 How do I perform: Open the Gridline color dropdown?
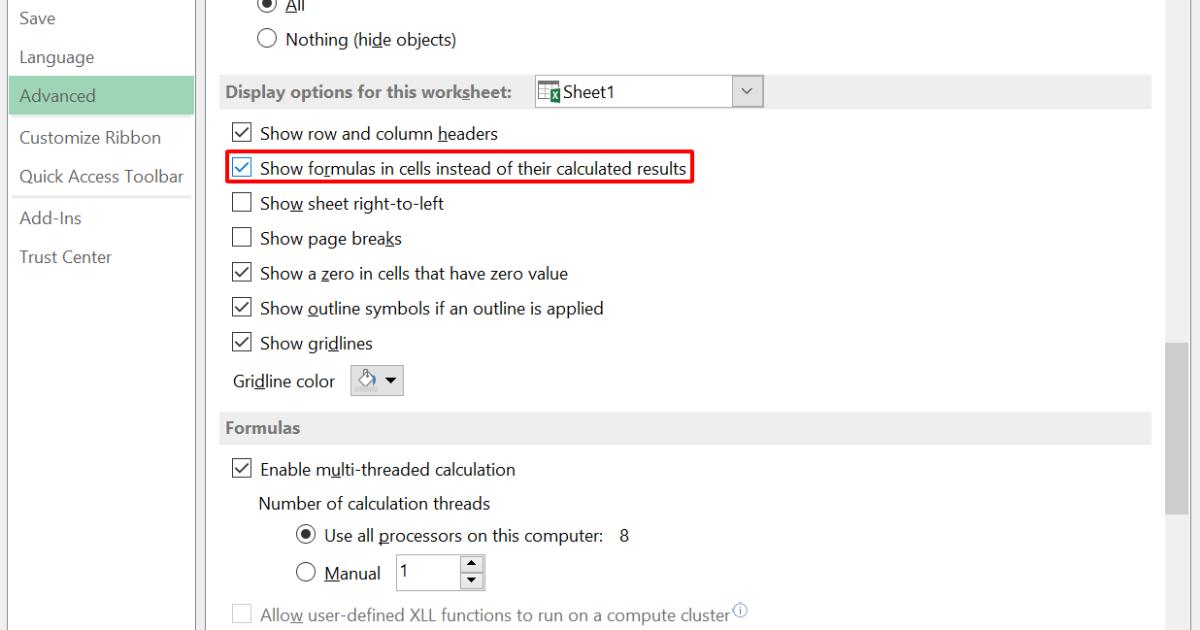point(391,380)
